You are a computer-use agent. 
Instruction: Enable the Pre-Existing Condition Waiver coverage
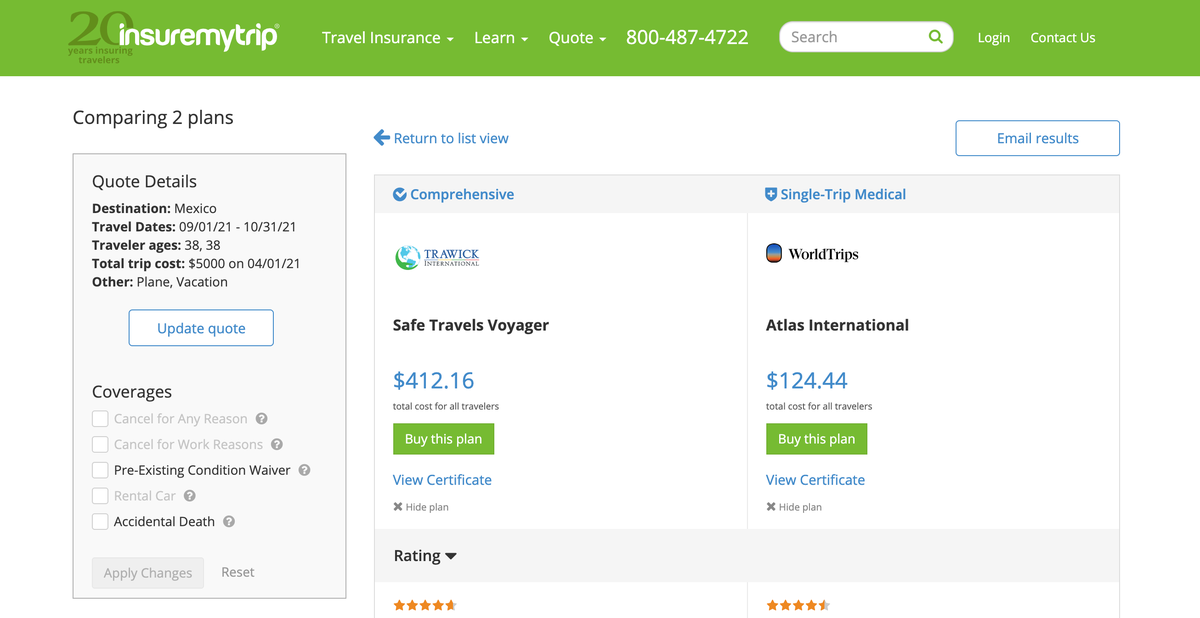point(100,469)
